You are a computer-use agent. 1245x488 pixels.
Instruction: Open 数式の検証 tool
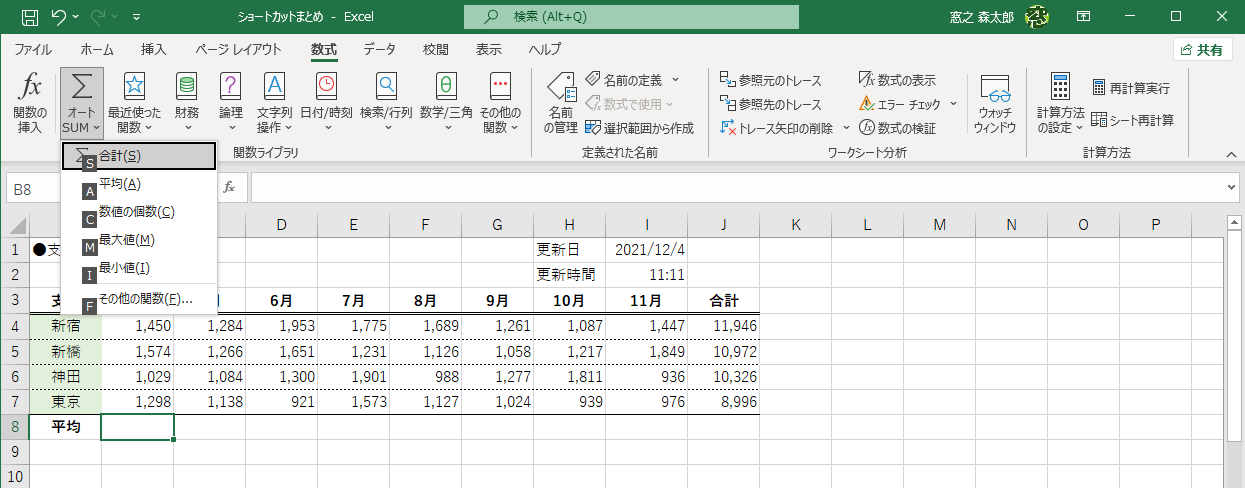click(x=898, y=128)
